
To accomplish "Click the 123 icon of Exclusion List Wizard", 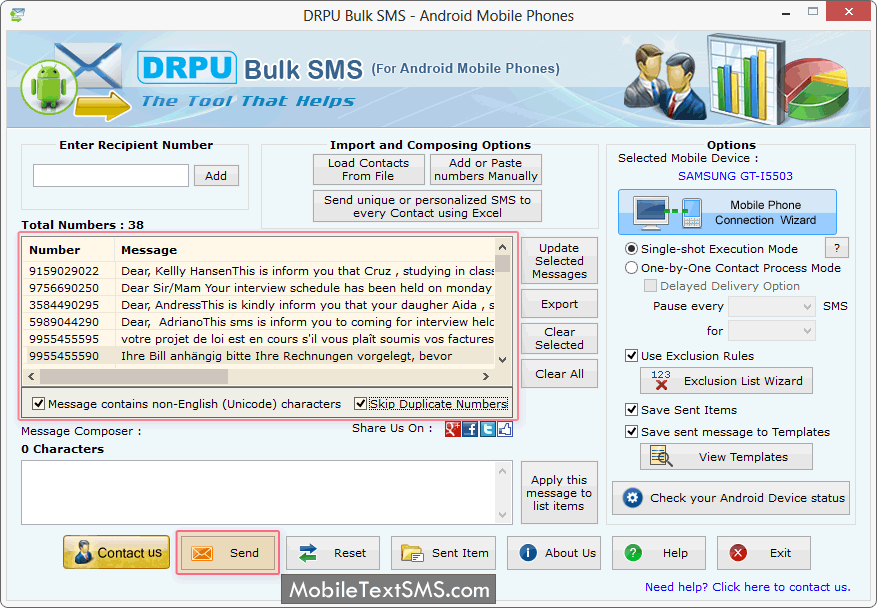I will coord(661,380).
